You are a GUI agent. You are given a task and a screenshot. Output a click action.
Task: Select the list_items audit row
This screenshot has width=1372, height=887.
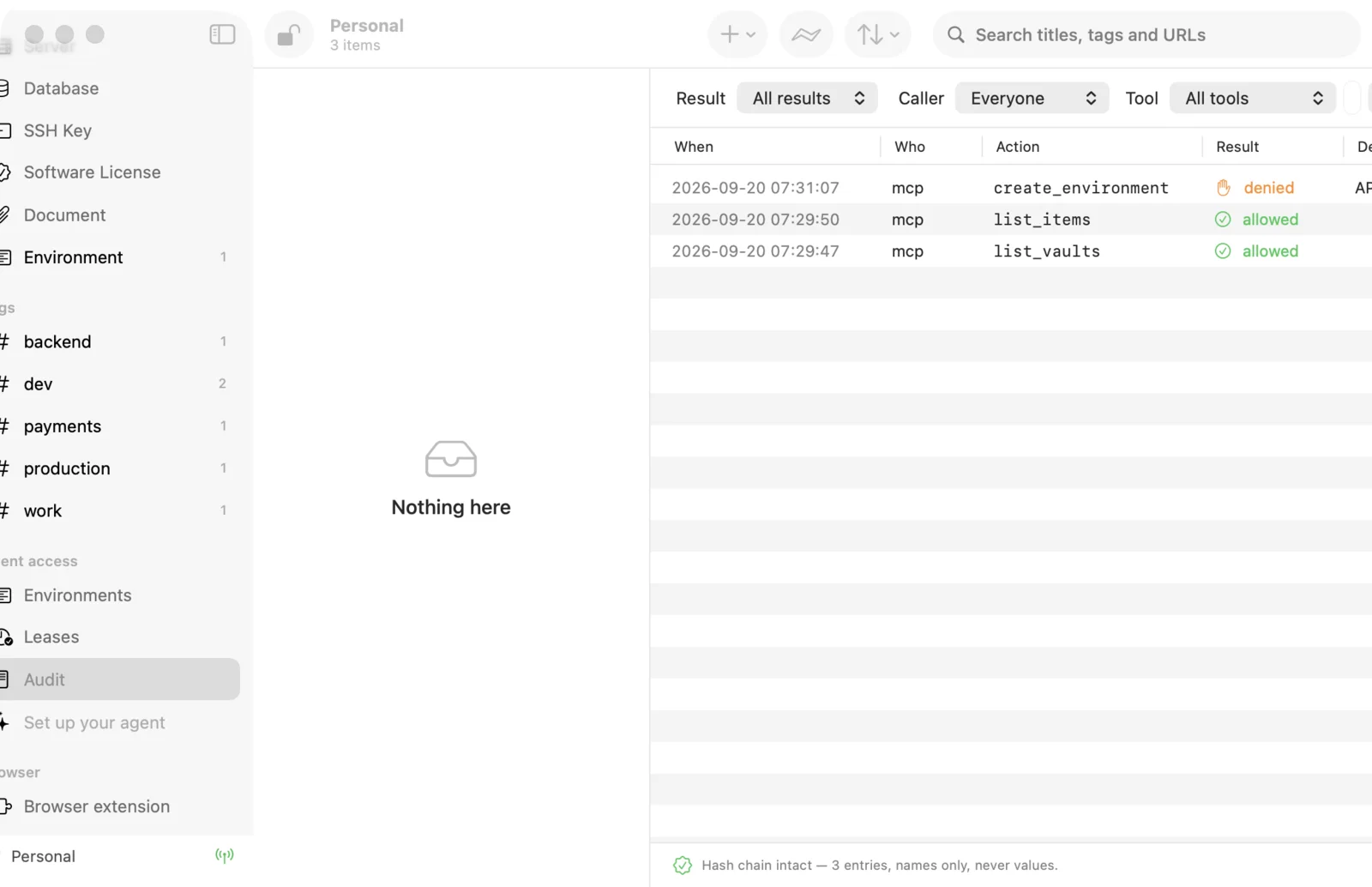coord(1011,220)
